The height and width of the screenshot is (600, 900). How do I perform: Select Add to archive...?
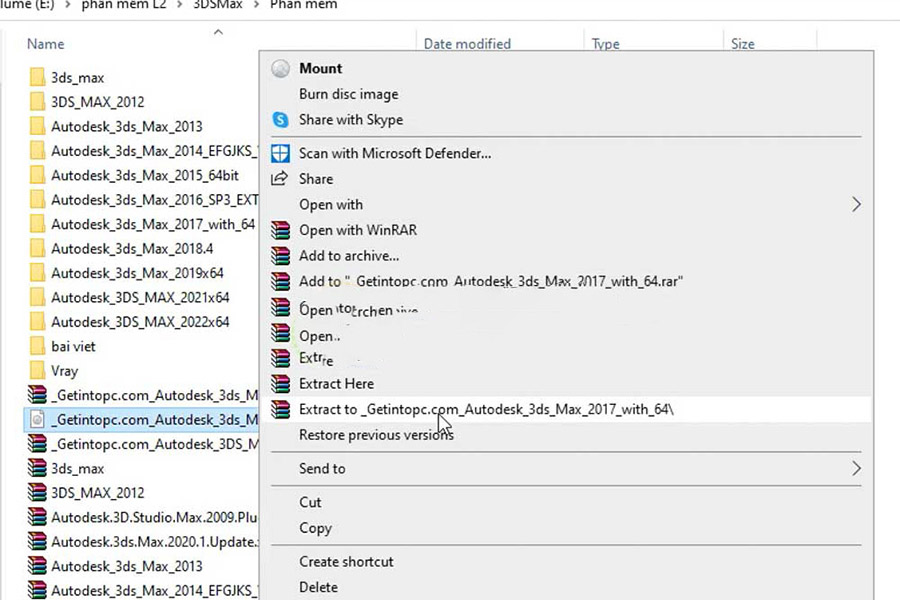tap(349, 256)
